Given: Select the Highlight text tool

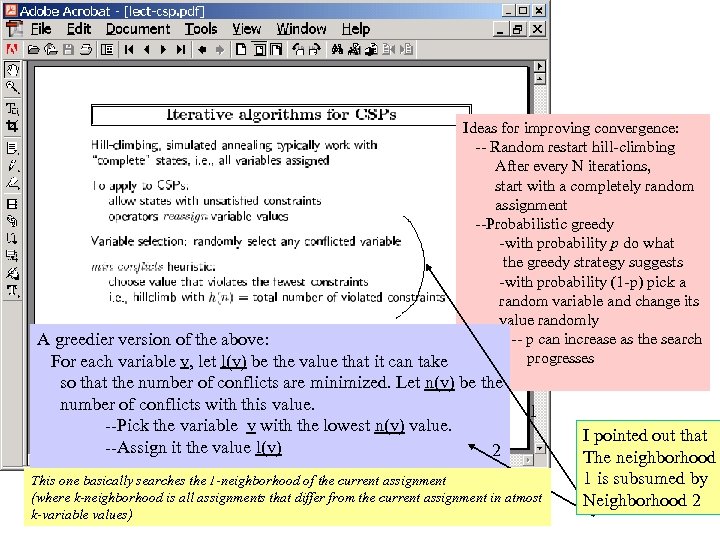Looking at the screenshot, I should (12, 184).
